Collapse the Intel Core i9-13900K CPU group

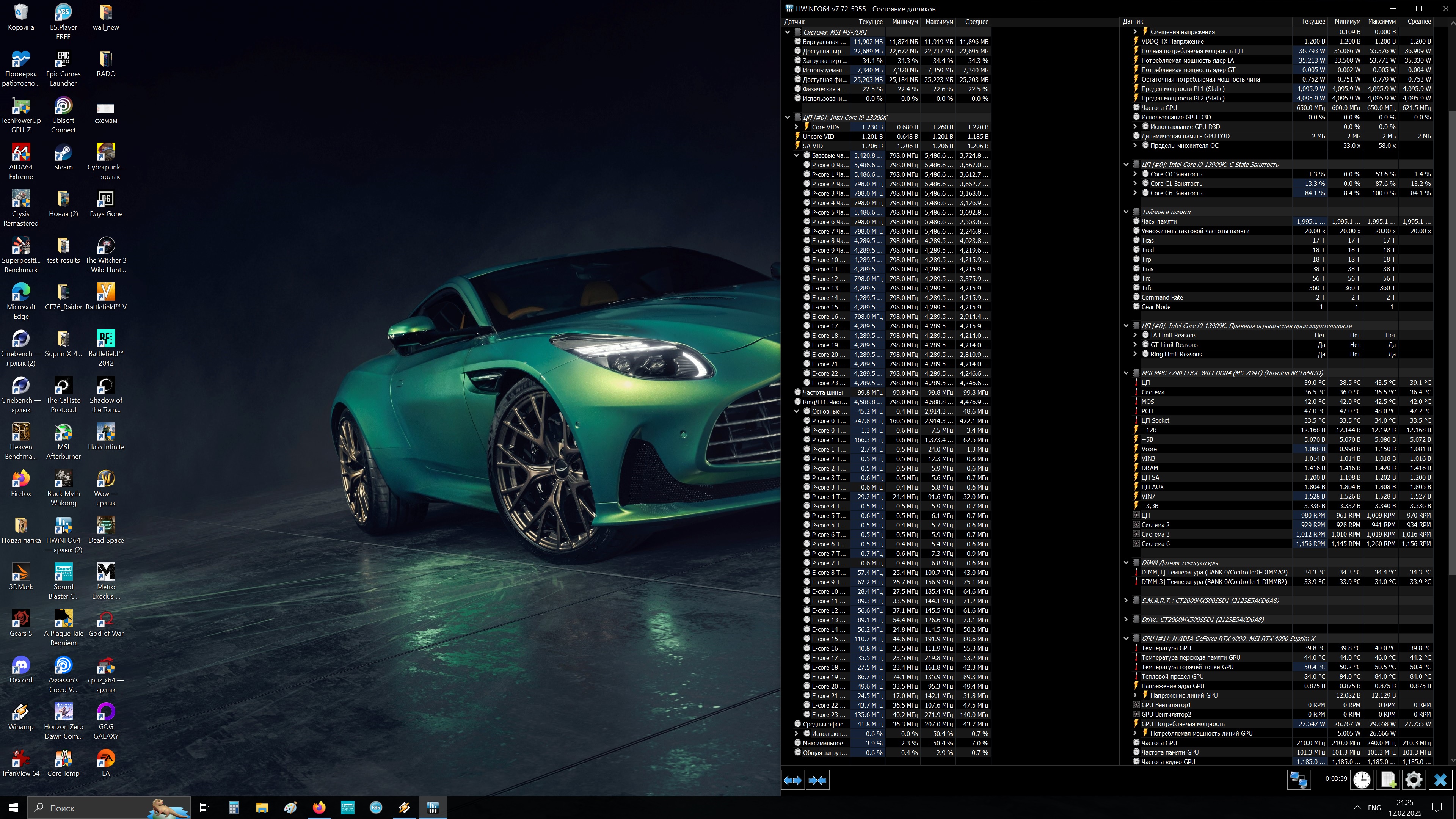(788, 118)
